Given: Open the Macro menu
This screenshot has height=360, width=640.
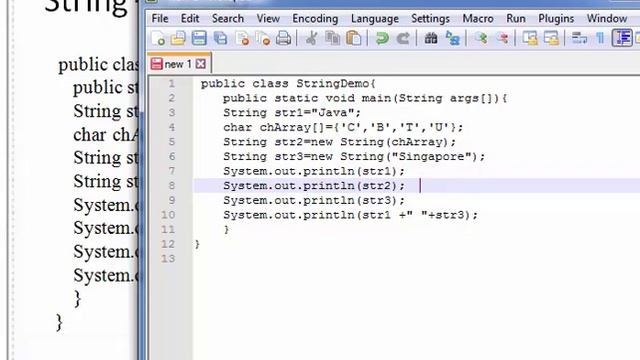Looking at the screenshot, I should [478, 19].
